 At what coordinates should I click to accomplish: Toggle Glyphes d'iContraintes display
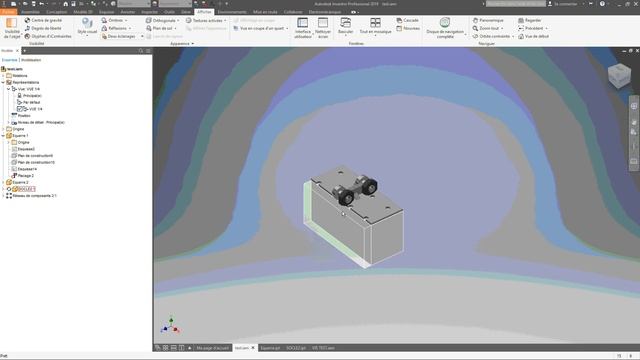48,36
